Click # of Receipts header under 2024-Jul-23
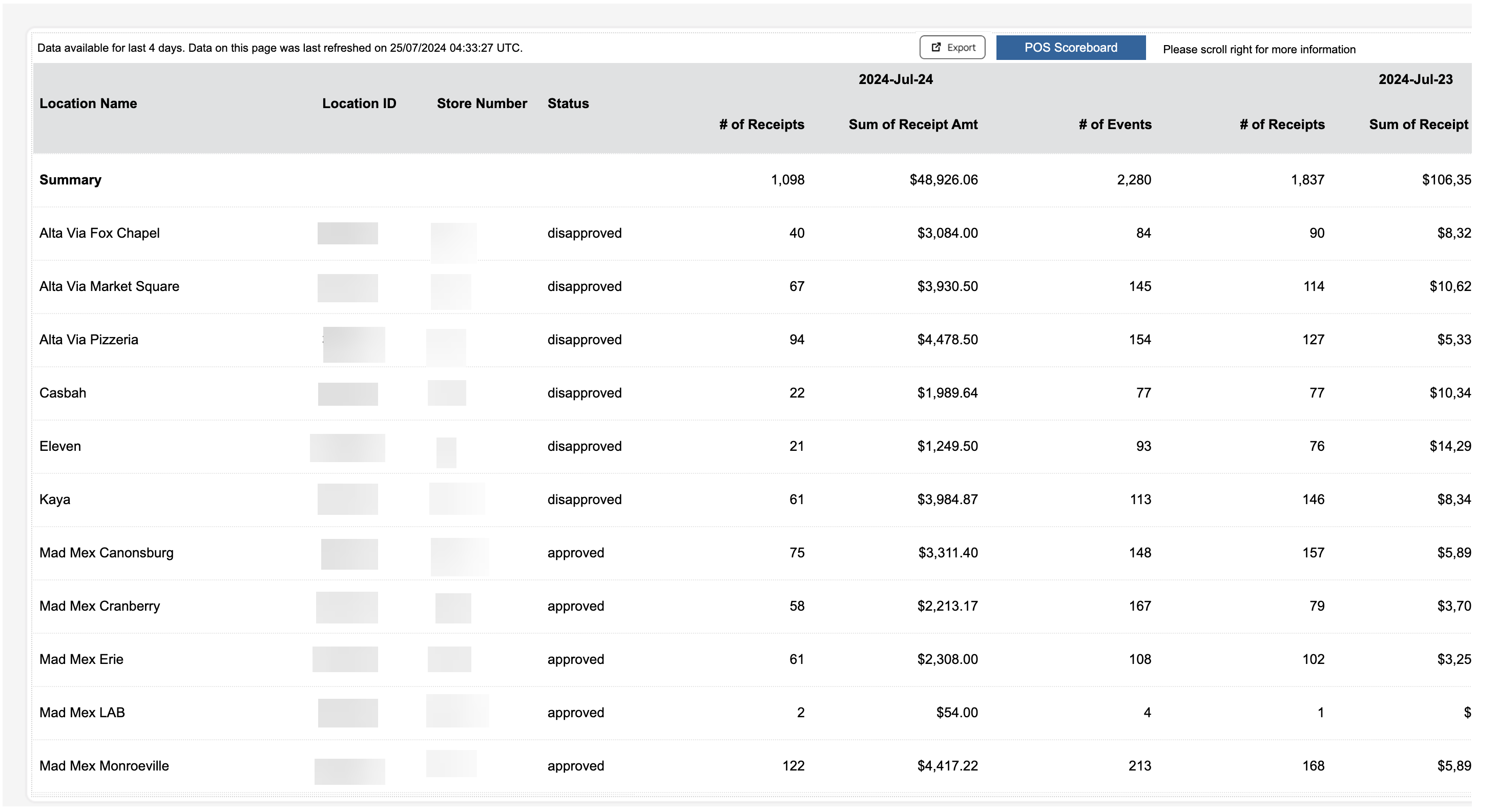1498x812 pixels. [1282, 124]
